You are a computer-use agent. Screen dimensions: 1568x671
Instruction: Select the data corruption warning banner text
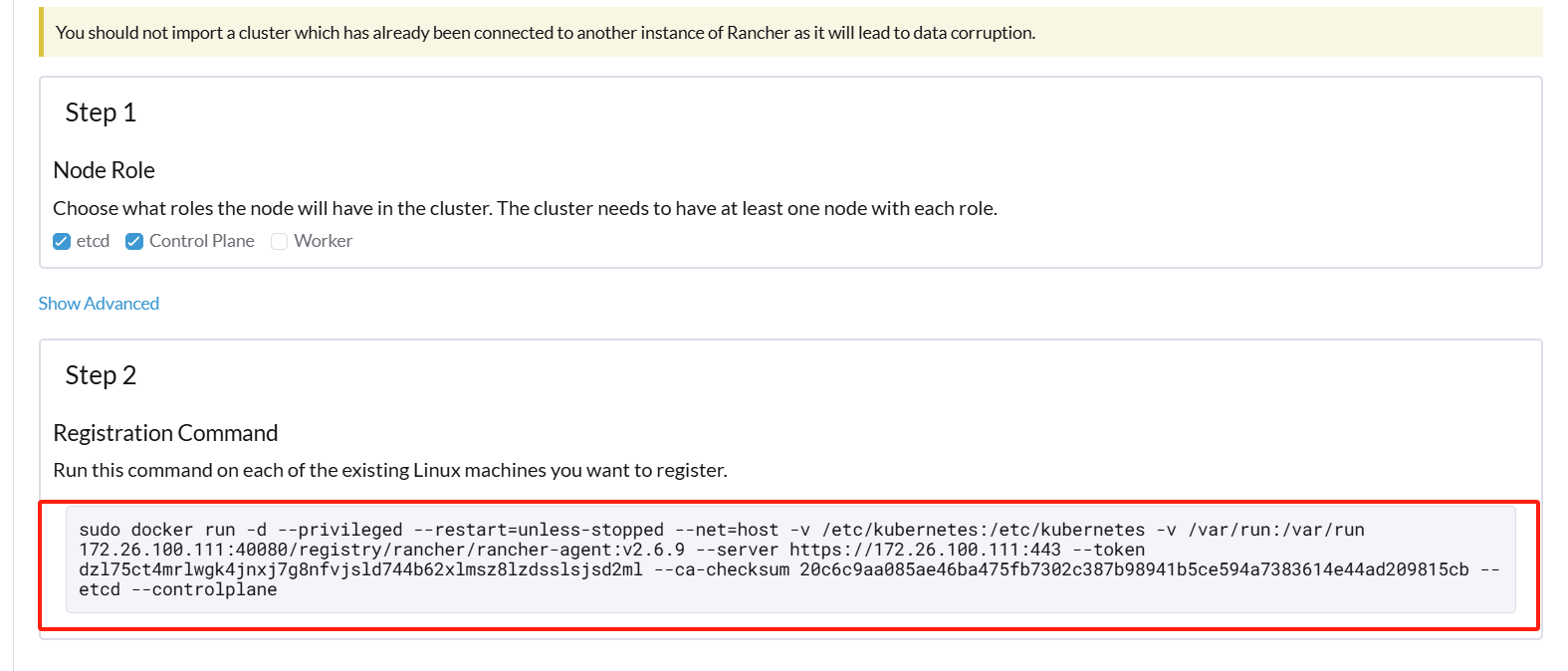coord(546,33)
